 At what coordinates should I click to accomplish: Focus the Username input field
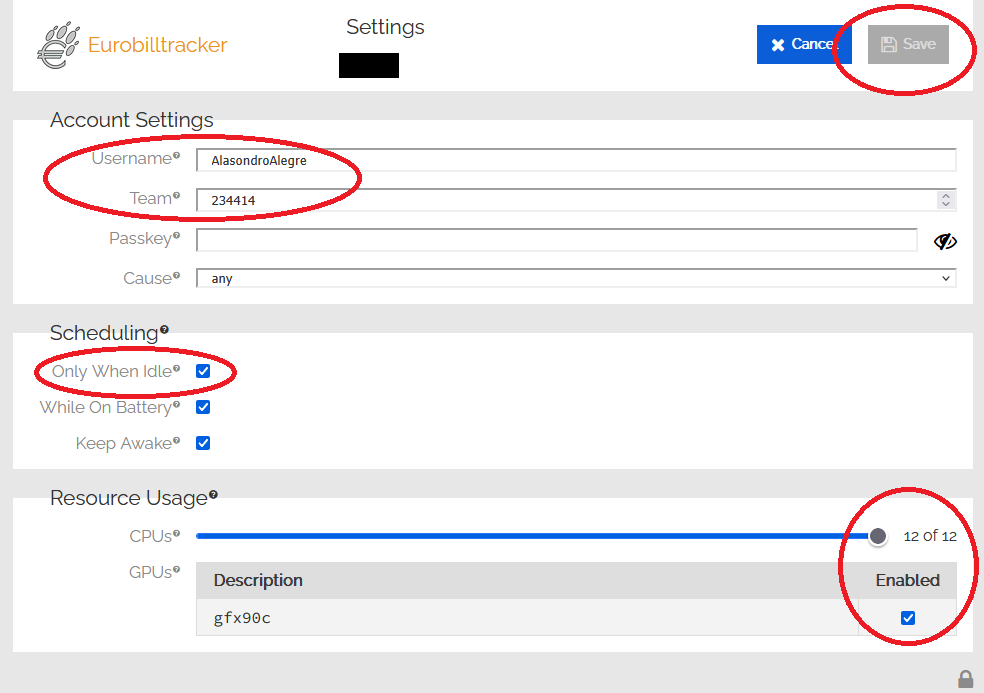click(576, 160)
